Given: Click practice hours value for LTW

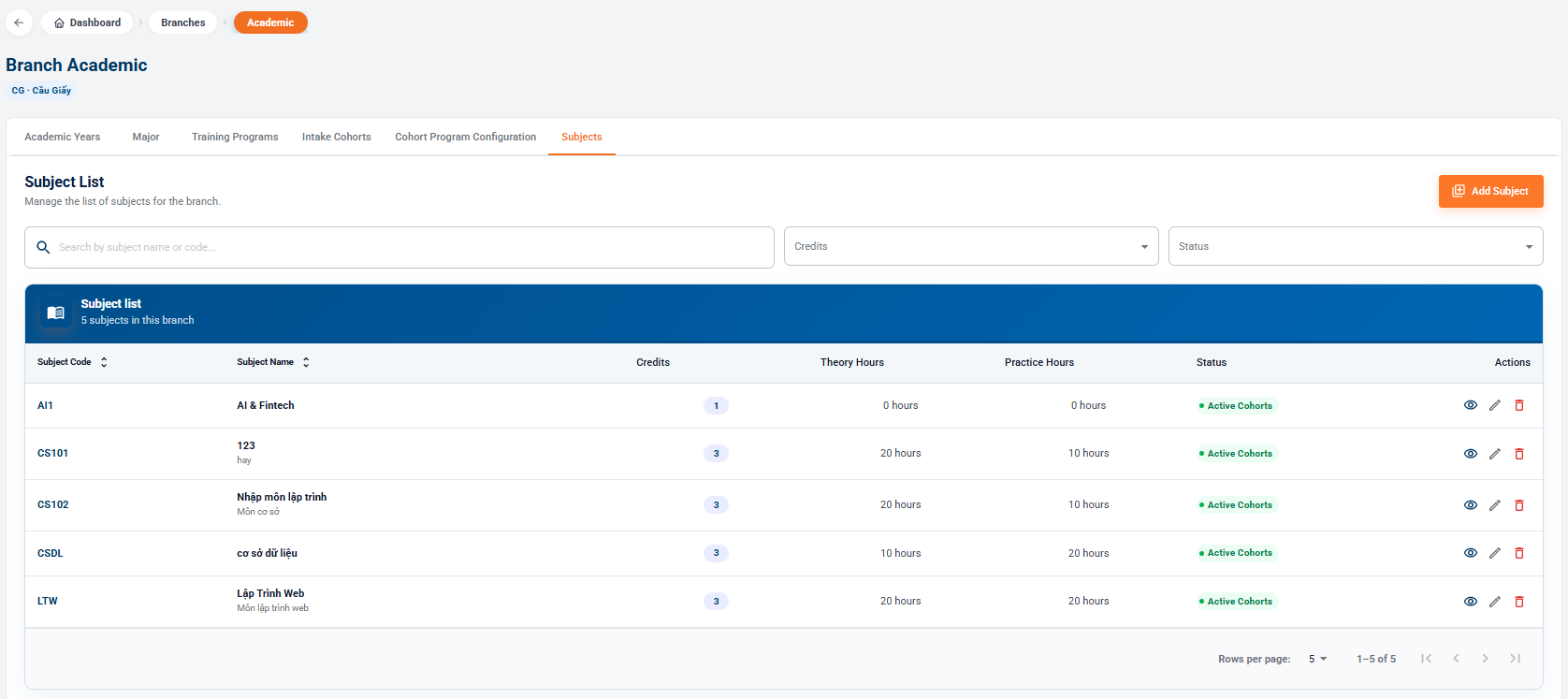Looking at the screenshot, I should click(1089, 602).
